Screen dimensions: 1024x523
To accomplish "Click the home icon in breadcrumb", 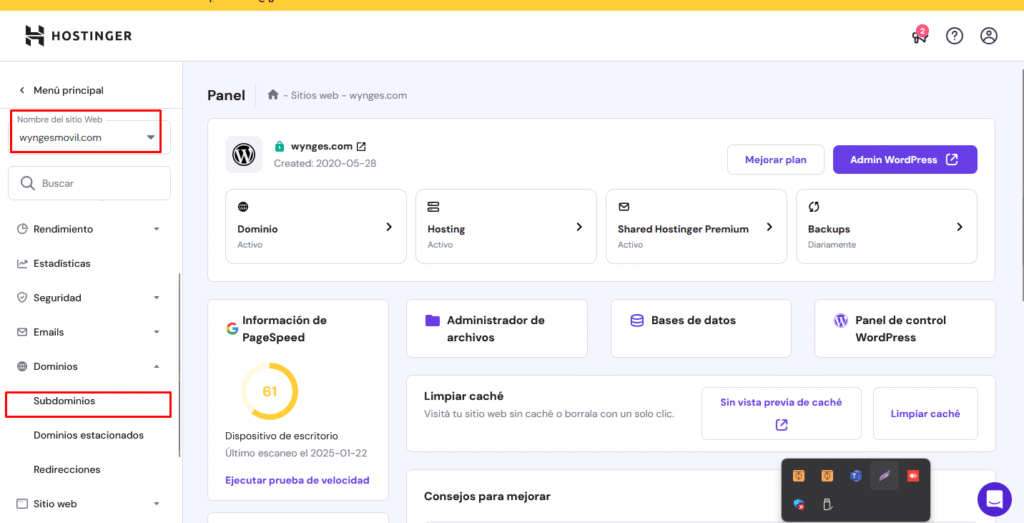I will point(273,95).
